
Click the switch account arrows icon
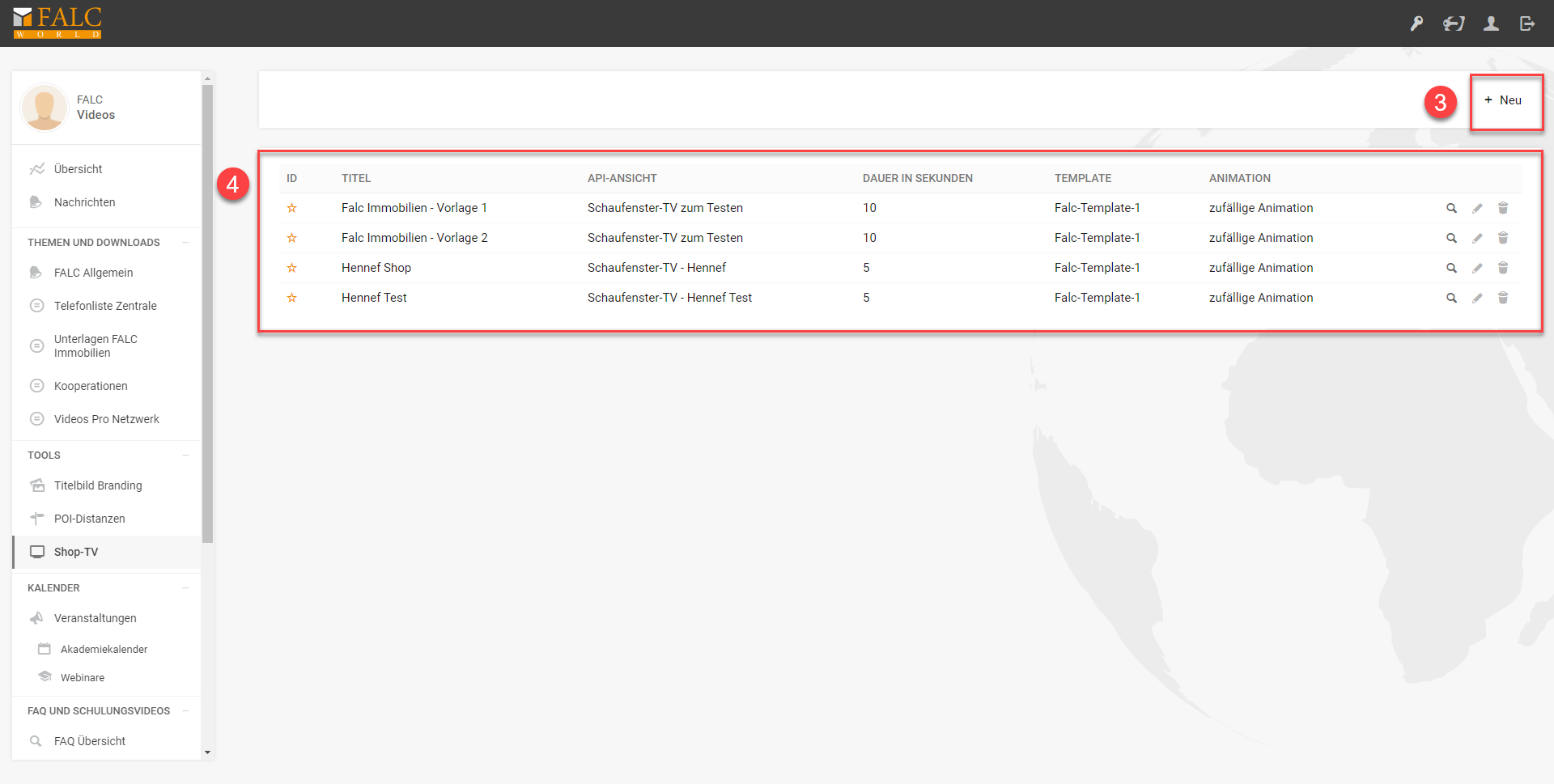(1454, 23)
